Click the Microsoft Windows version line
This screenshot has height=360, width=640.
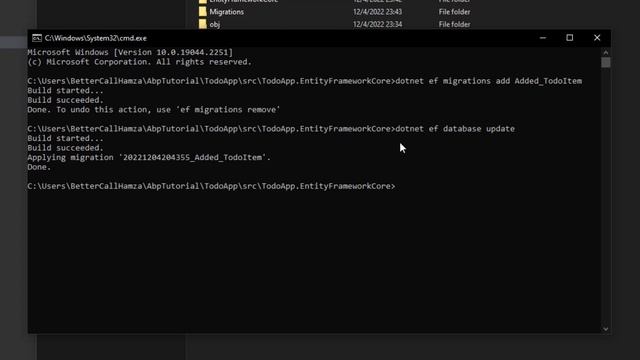pos(130,52)
